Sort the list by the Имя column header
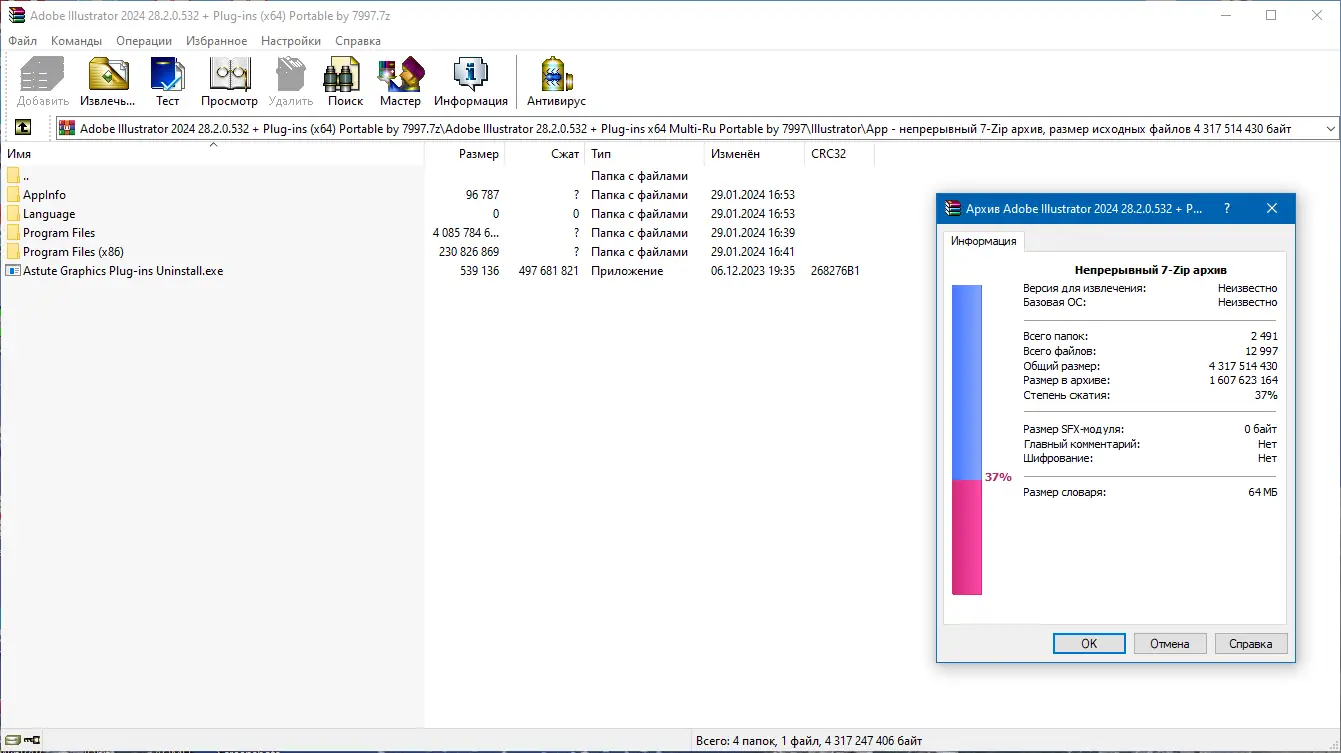The image size is (1341, 753). click(x=212, y=154)
